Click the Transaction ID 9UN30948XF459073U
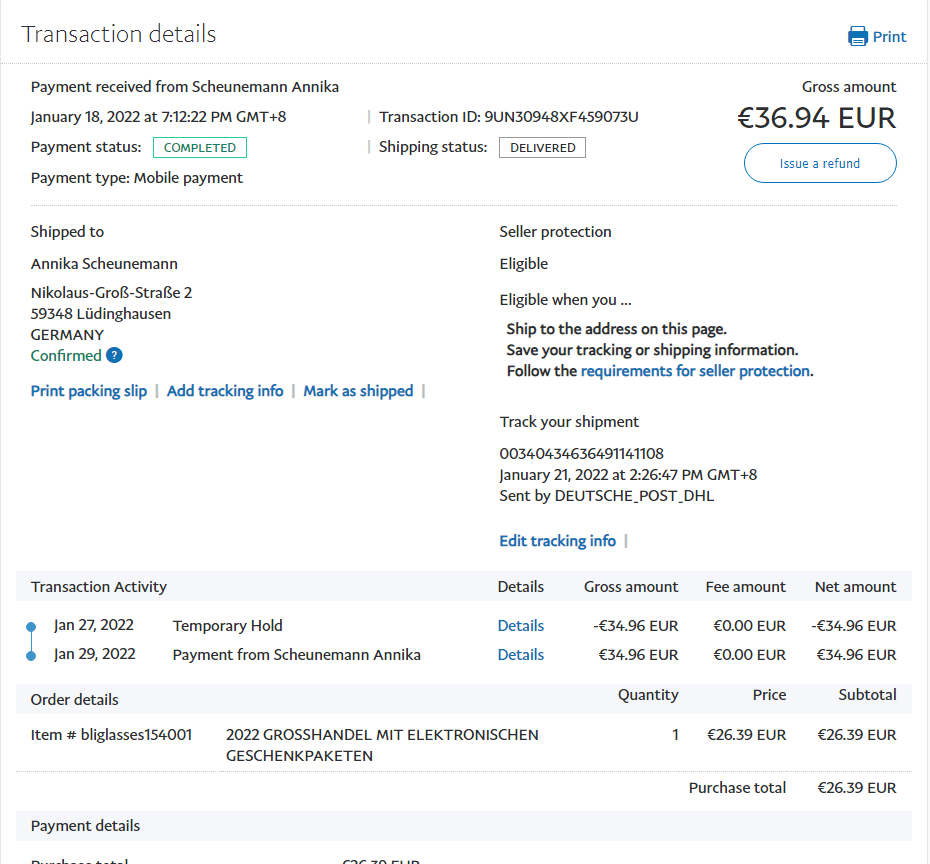The width and height of the screenshot is (930, 864). pos(561,117)
